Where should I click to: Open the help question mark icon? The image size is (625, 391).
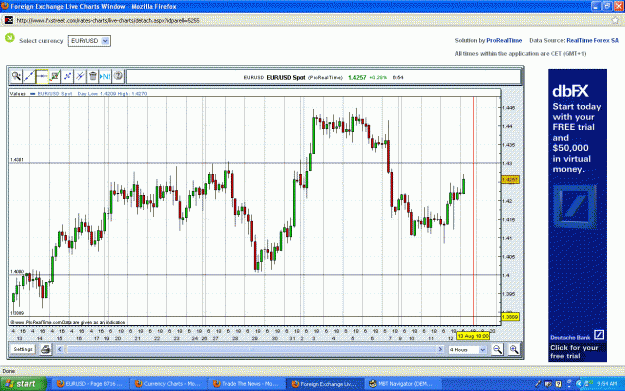click(x=118, y=76)
